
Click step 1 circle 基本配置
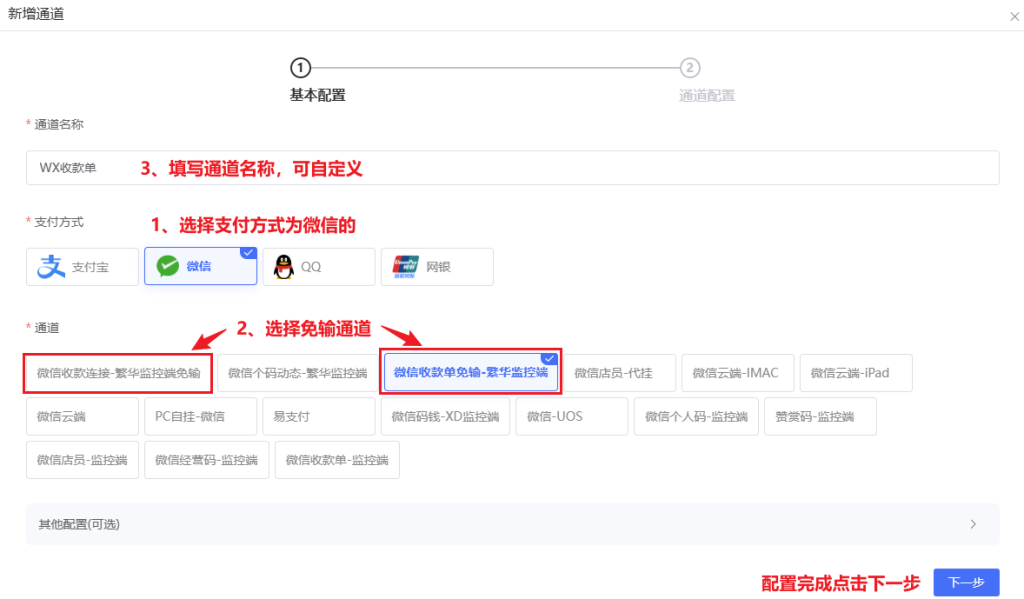tap(300, 67)
